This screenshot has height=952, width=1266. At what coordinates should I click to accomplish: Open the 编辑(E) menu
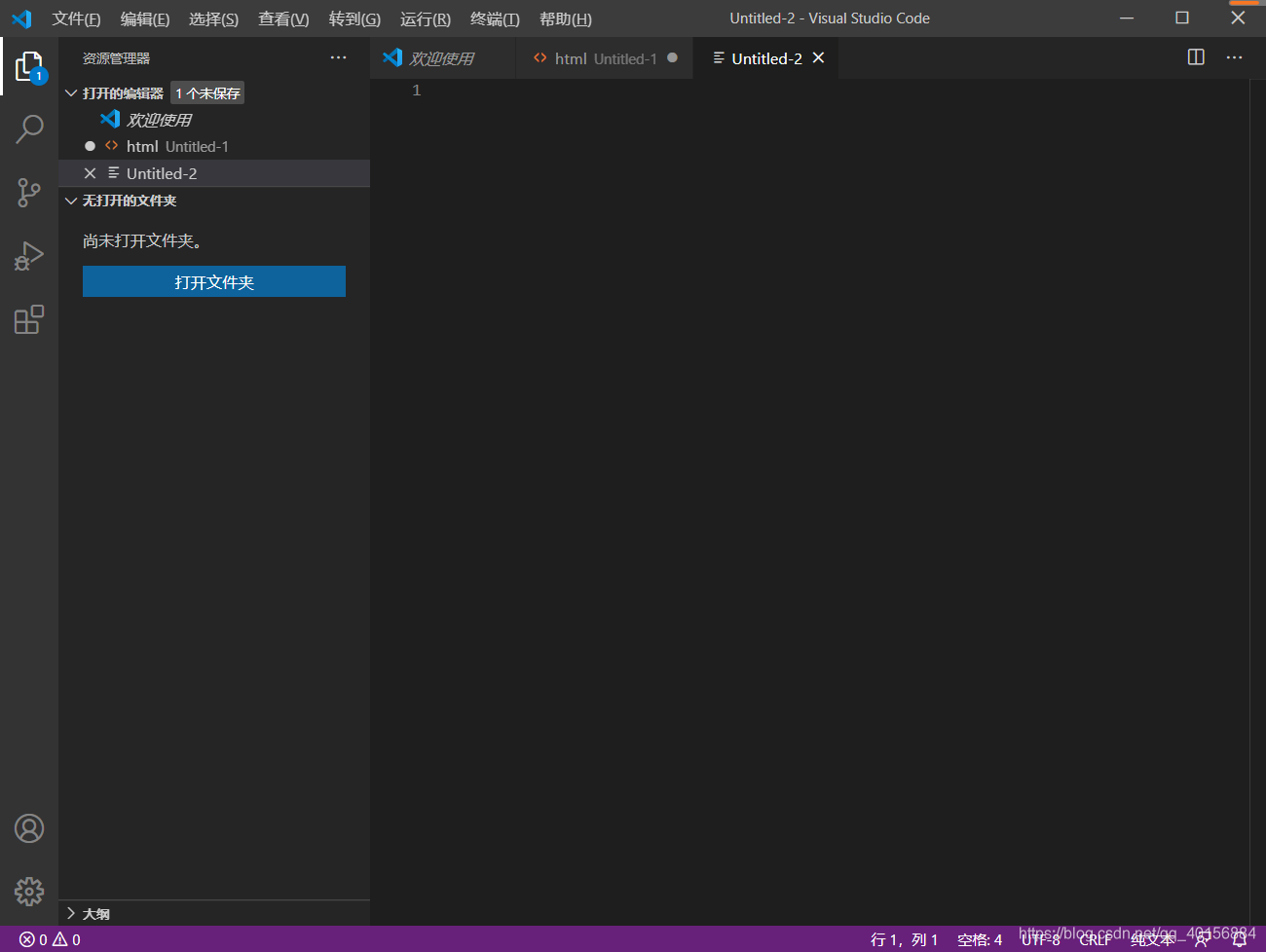(145, 18)
